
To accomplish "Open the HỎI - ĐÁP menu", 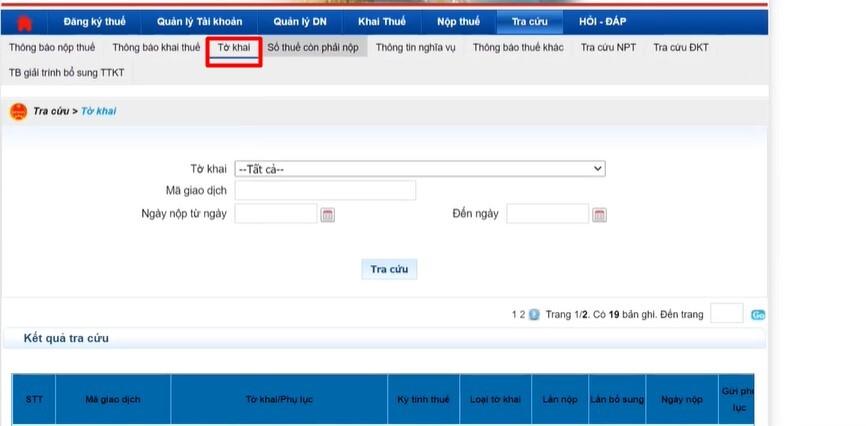I will pyautogui.click(x=603, y=22).
